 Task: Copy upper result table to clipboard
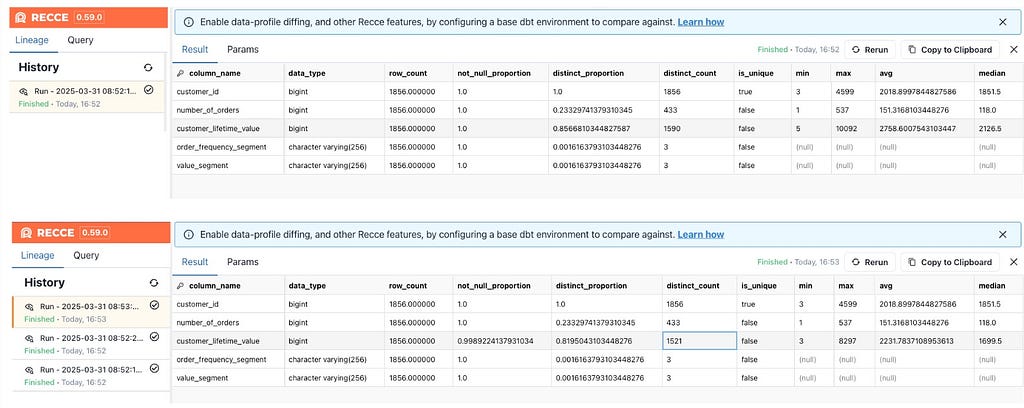950,50
